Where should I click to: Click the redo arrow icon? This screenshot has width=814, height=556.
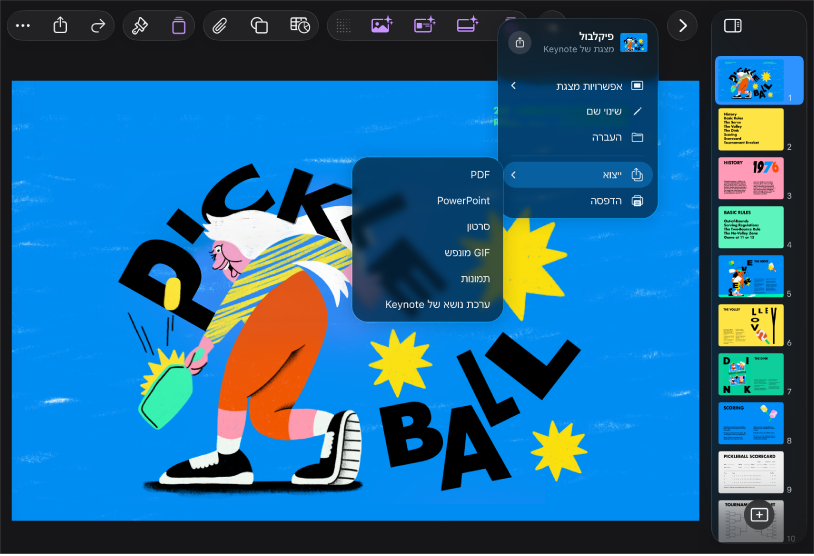[98, 25]
